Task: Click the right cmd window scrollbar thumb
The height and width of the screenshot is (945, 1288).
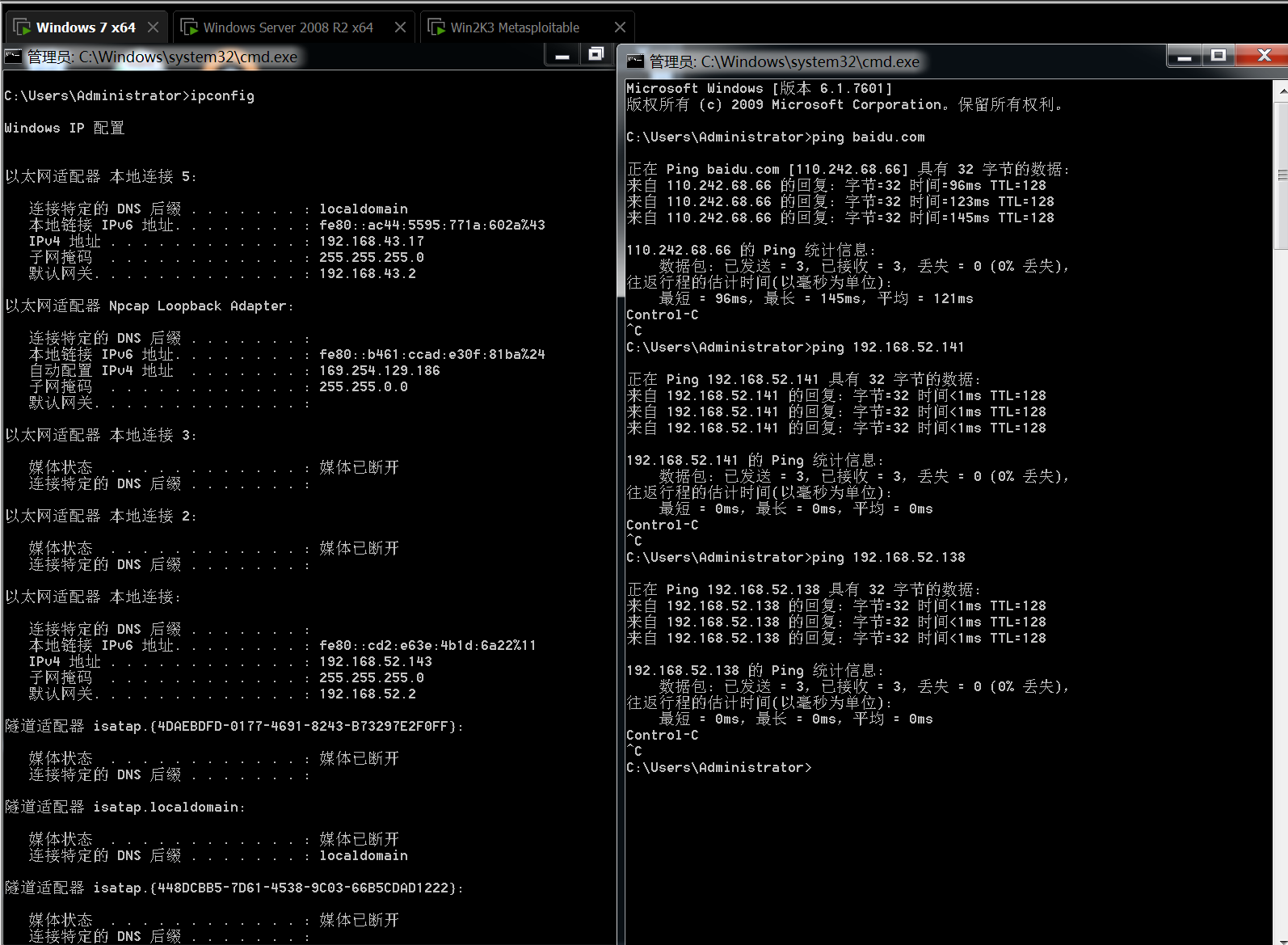Action: pyautogui.click(x=1282, y=175)
